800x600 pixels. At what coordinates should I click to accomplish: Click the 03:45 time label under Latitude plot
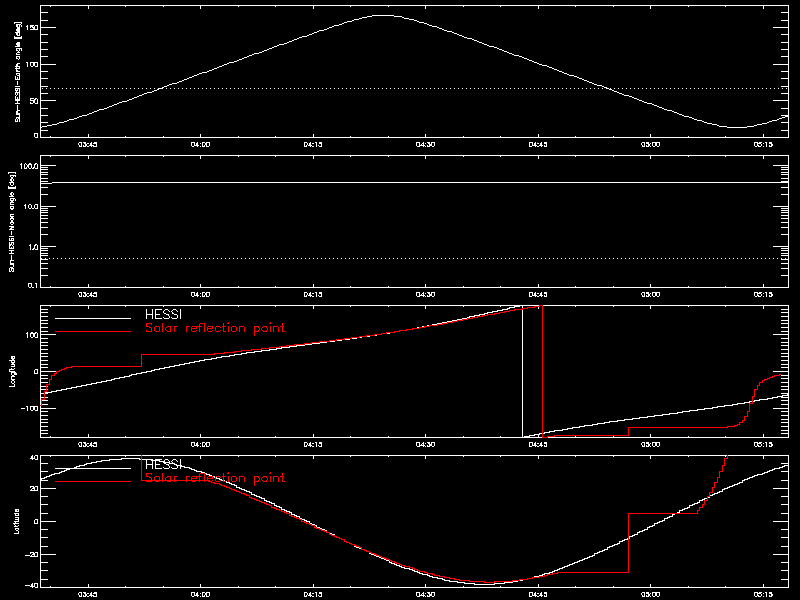point(87,594)
